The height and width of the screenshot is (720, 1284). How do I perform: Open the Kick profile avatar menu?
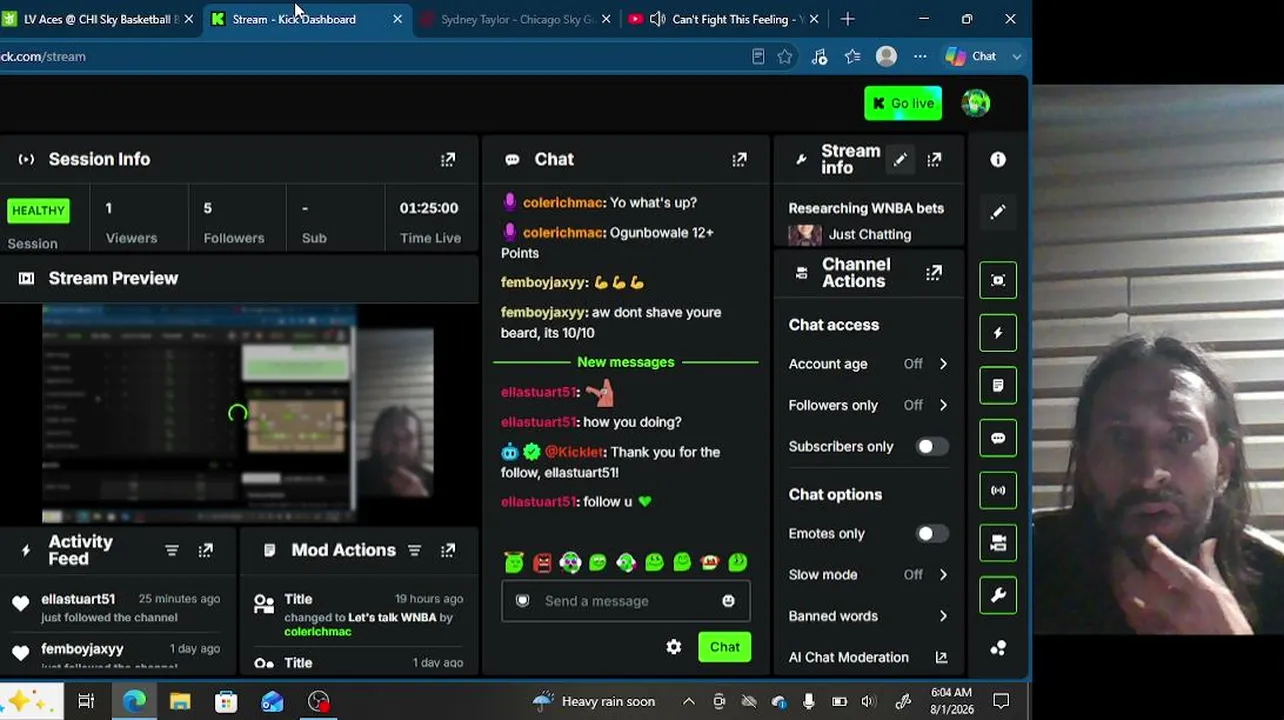[x=976, y=103]
